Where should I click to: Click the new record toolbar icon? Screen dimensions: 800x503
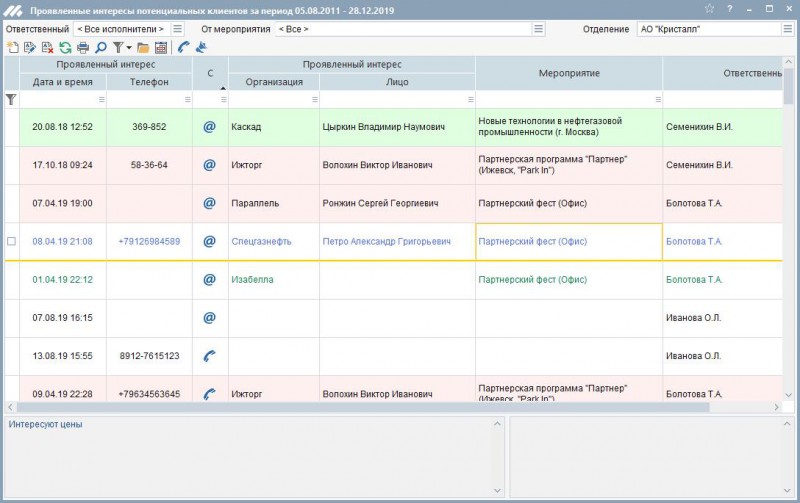[x=12, y=47]
